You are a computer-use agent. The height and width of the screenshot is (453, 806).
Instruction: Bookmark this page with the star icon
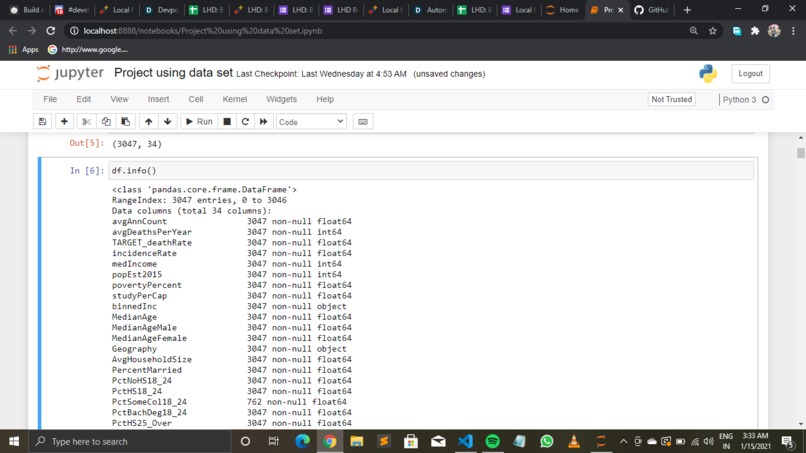(x=712, y=31)
